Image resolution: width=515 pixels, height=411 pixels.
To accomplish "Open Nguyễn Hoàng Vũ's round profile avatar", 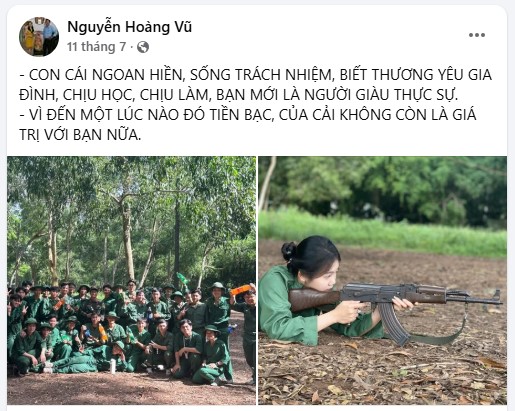I will pyautogui.click(x=39, y=37).
